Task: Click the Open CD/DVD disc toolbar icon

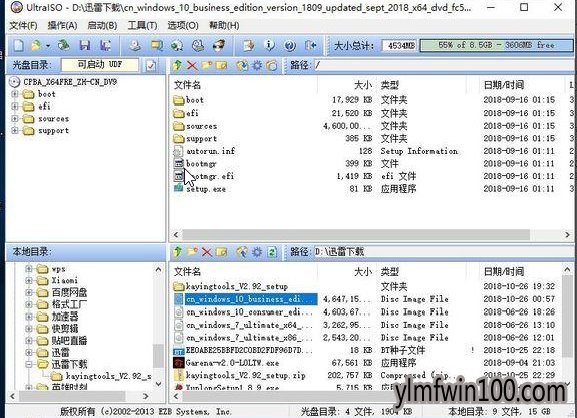Action: pyautogui.click(x=63, y=46)
